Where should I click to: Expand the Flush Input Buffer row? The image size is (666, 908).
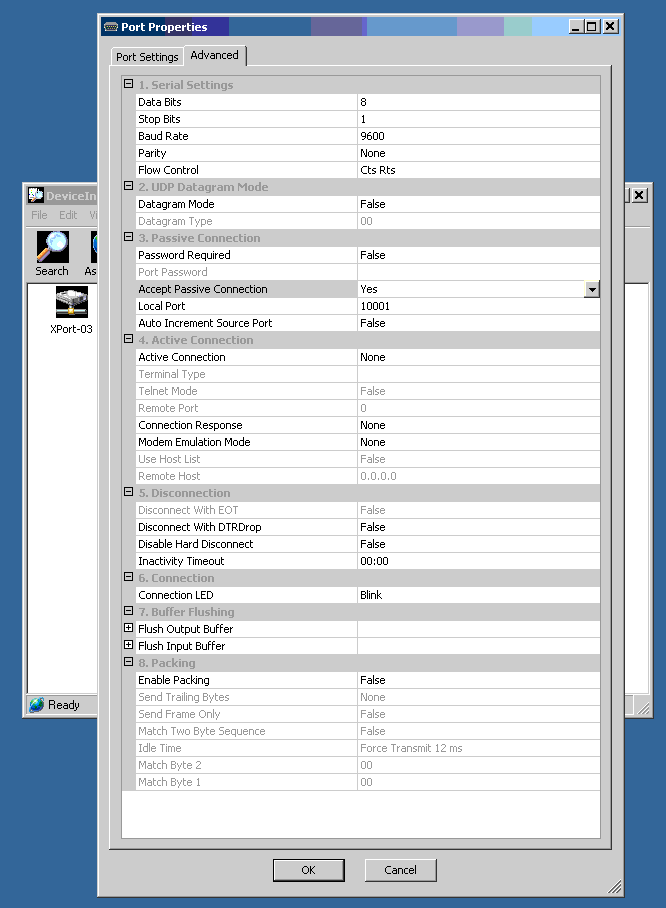click(129, 645)
